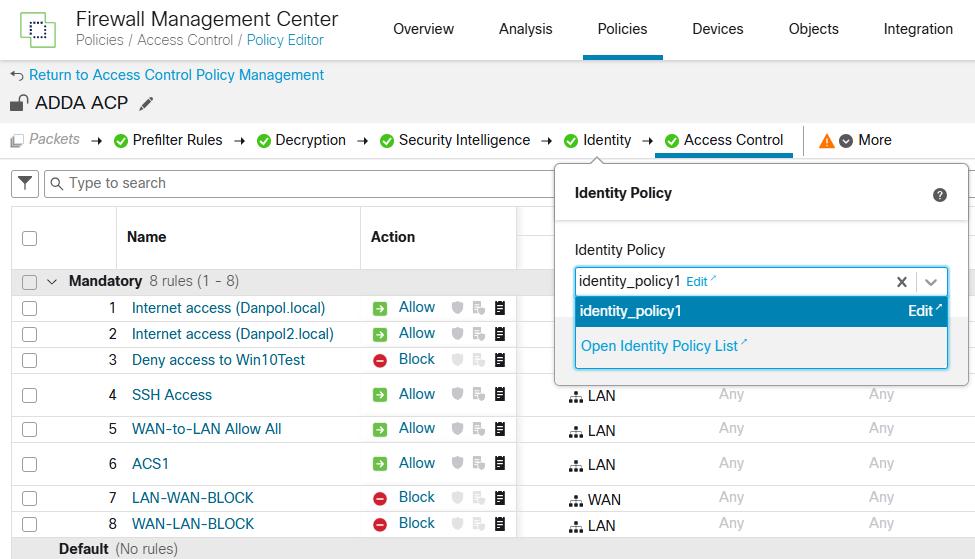Click shield icon for SSH Access rule
Viewport: 975px width, 559px height.
click(x=458, y=394)
